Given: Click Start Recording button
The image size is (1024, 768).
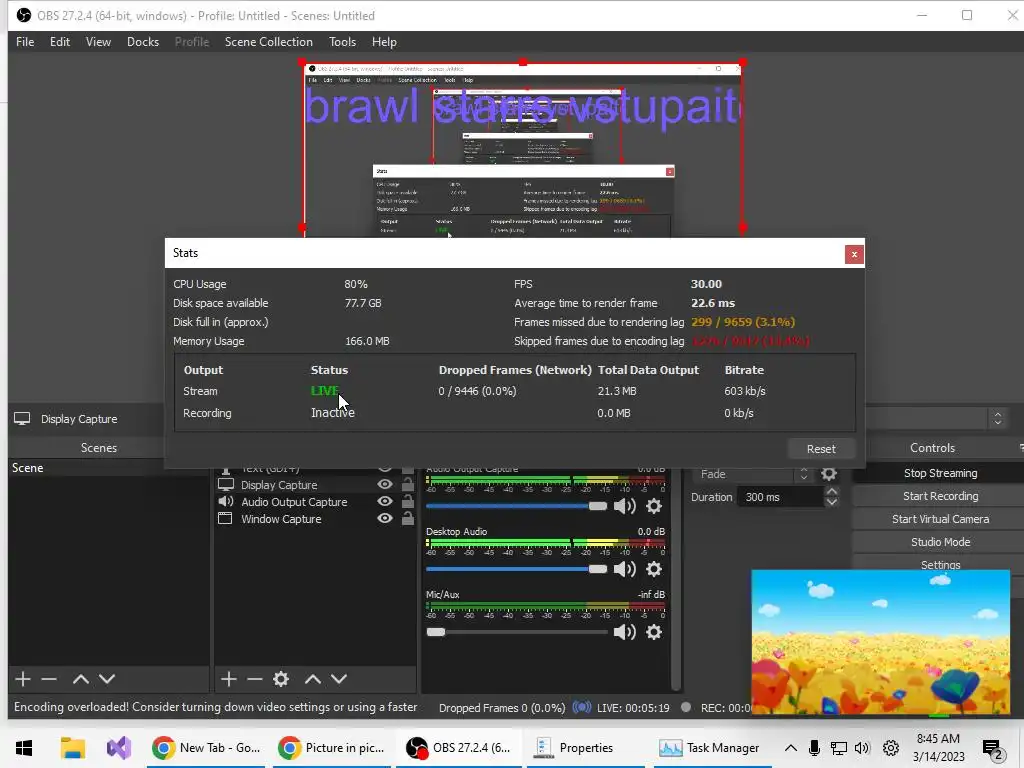Looking at the screenshot, I should (x=940, y=496).
